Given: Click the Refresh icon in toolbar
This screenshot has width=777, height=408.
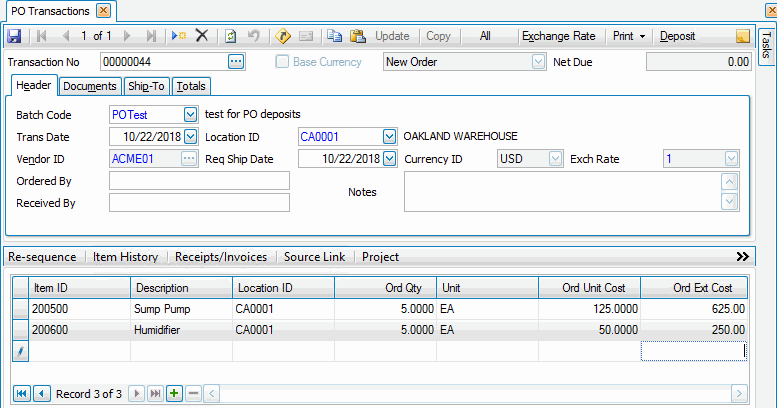Looking at the screenshot, I should click(231, 36).
